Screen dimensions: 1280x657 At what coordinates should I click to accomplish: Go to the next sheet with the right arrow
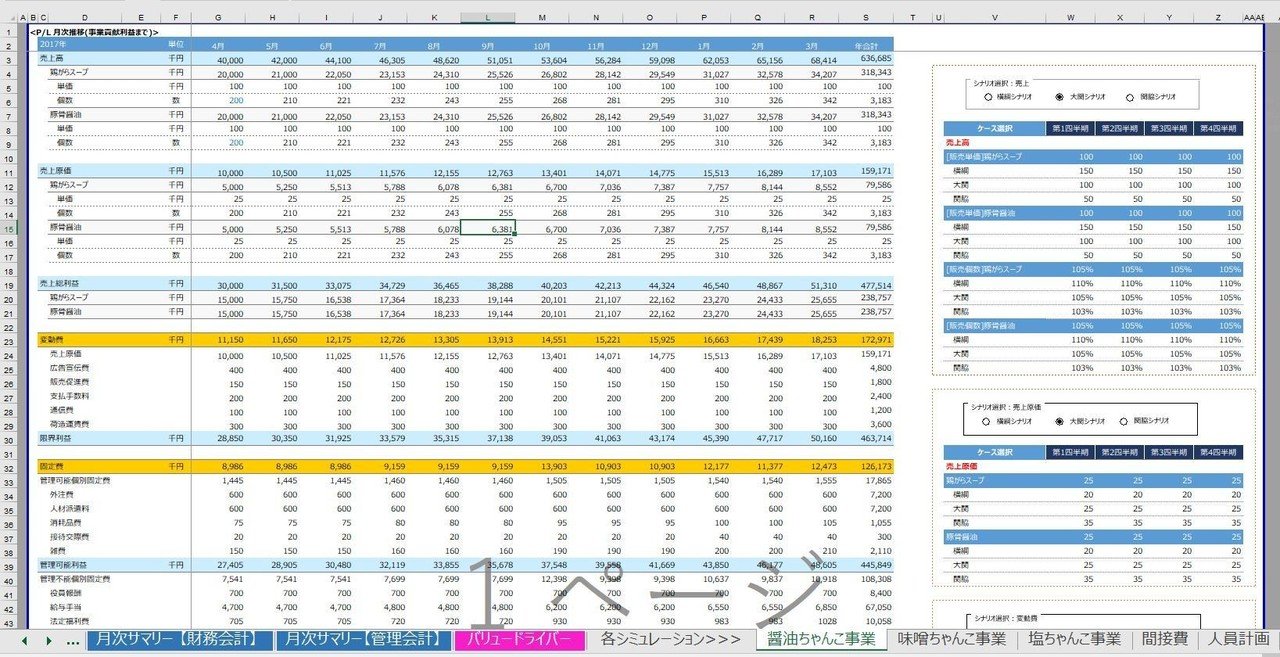(49, 640)
